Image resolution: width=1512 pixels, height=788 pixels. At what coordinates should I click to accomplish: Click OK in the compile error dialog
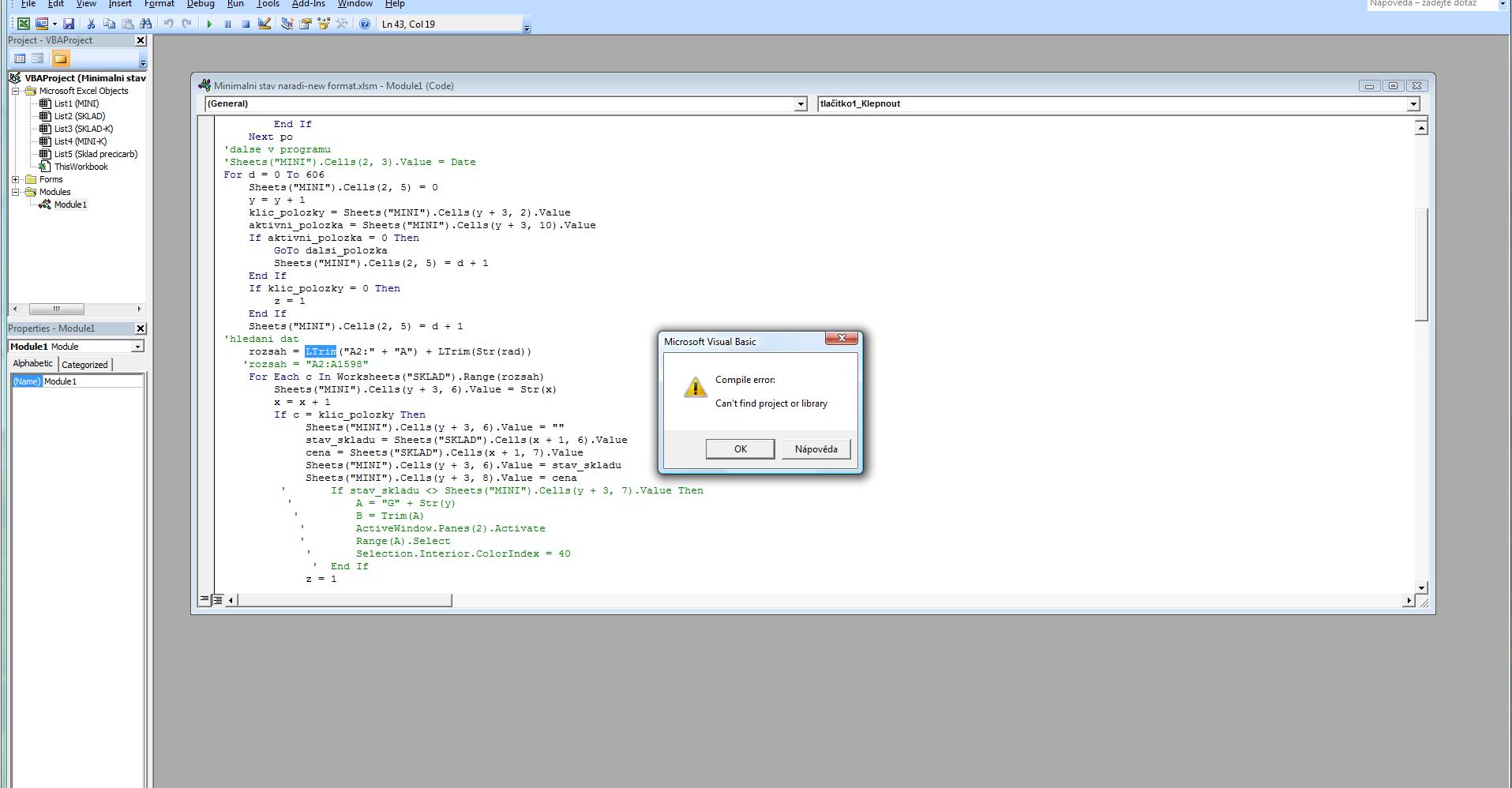740,448
